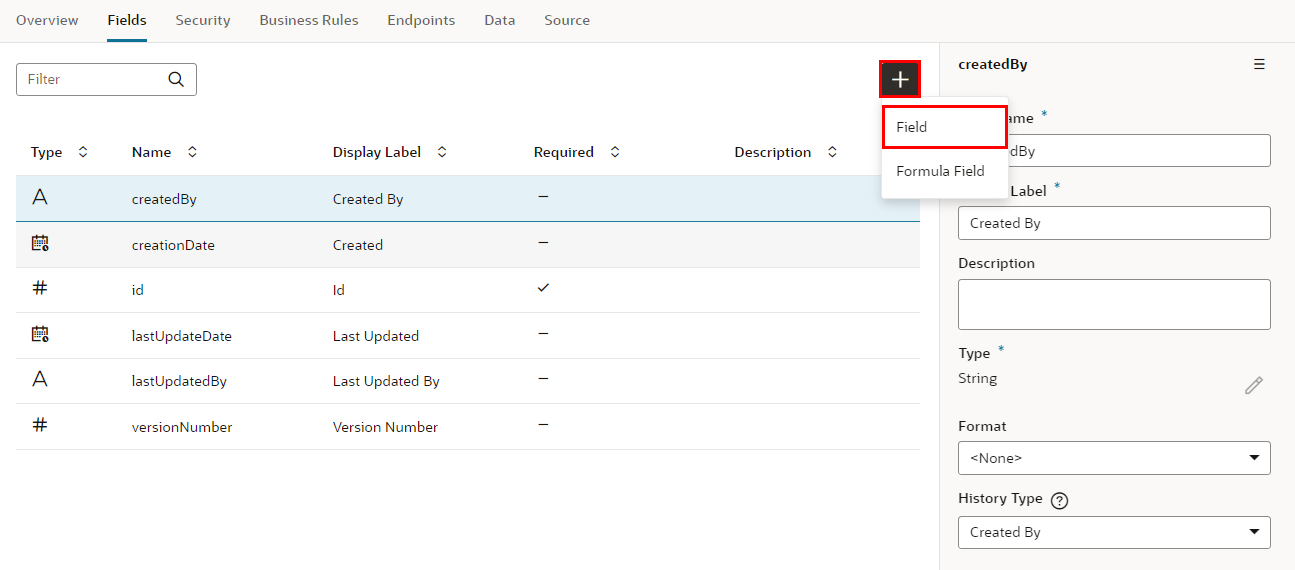The image size is (1295, 570).
Task: Switch to the Business Rules tab
Action: (309, 20)
